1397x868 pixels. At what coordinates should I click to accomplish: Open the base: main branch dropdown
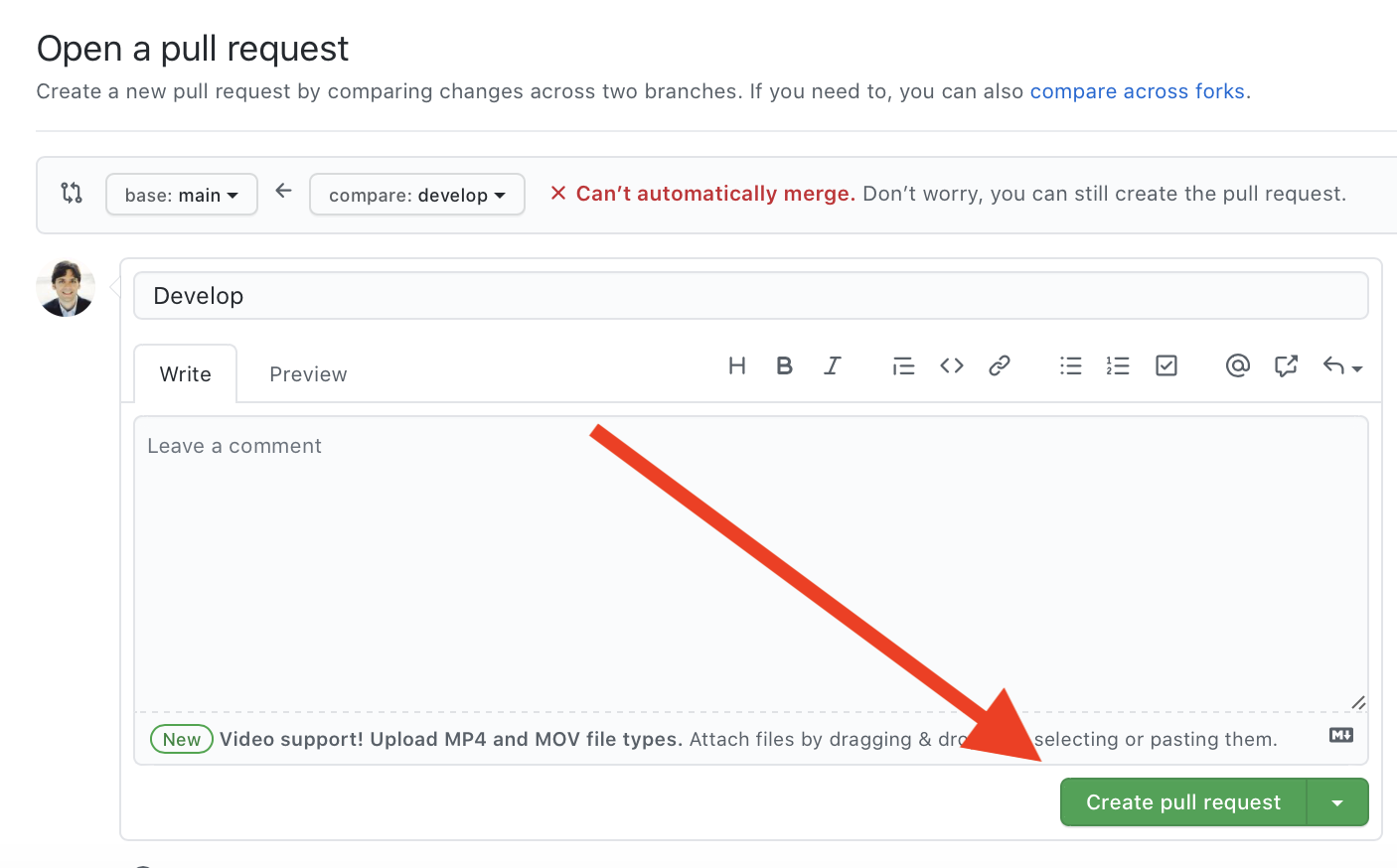point(182,195)
